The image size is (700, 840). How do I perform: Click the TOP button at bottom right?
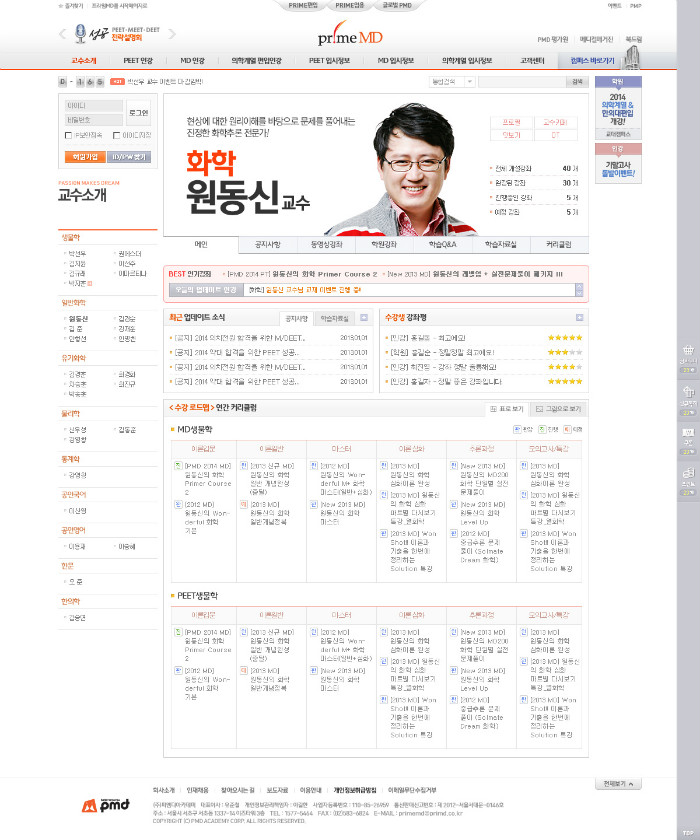click(688, 833)
